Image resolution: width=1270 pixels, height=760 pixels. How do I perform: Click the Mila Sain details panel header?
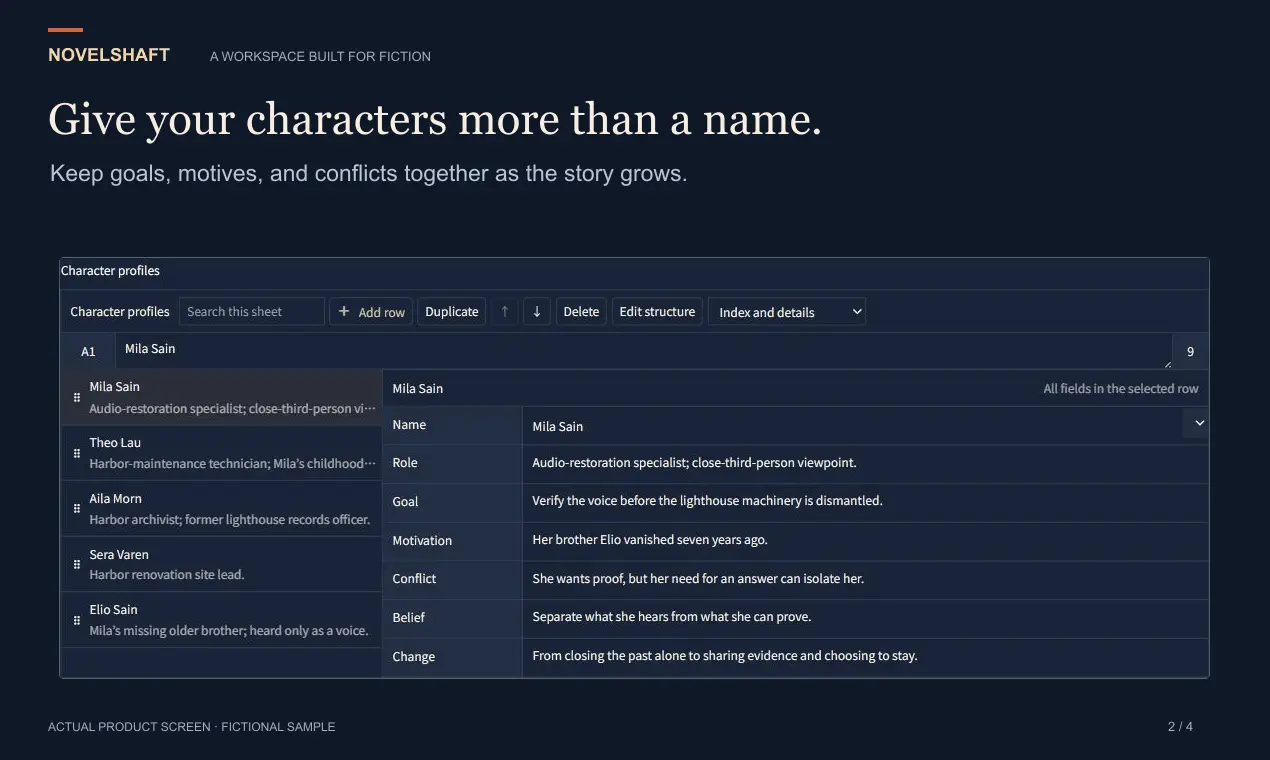[417, 389]
